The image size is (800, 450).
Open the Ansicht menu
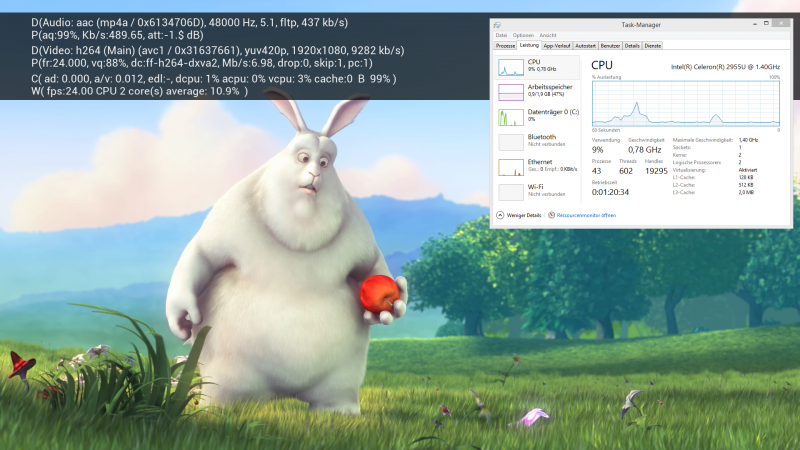pos(548,35)
